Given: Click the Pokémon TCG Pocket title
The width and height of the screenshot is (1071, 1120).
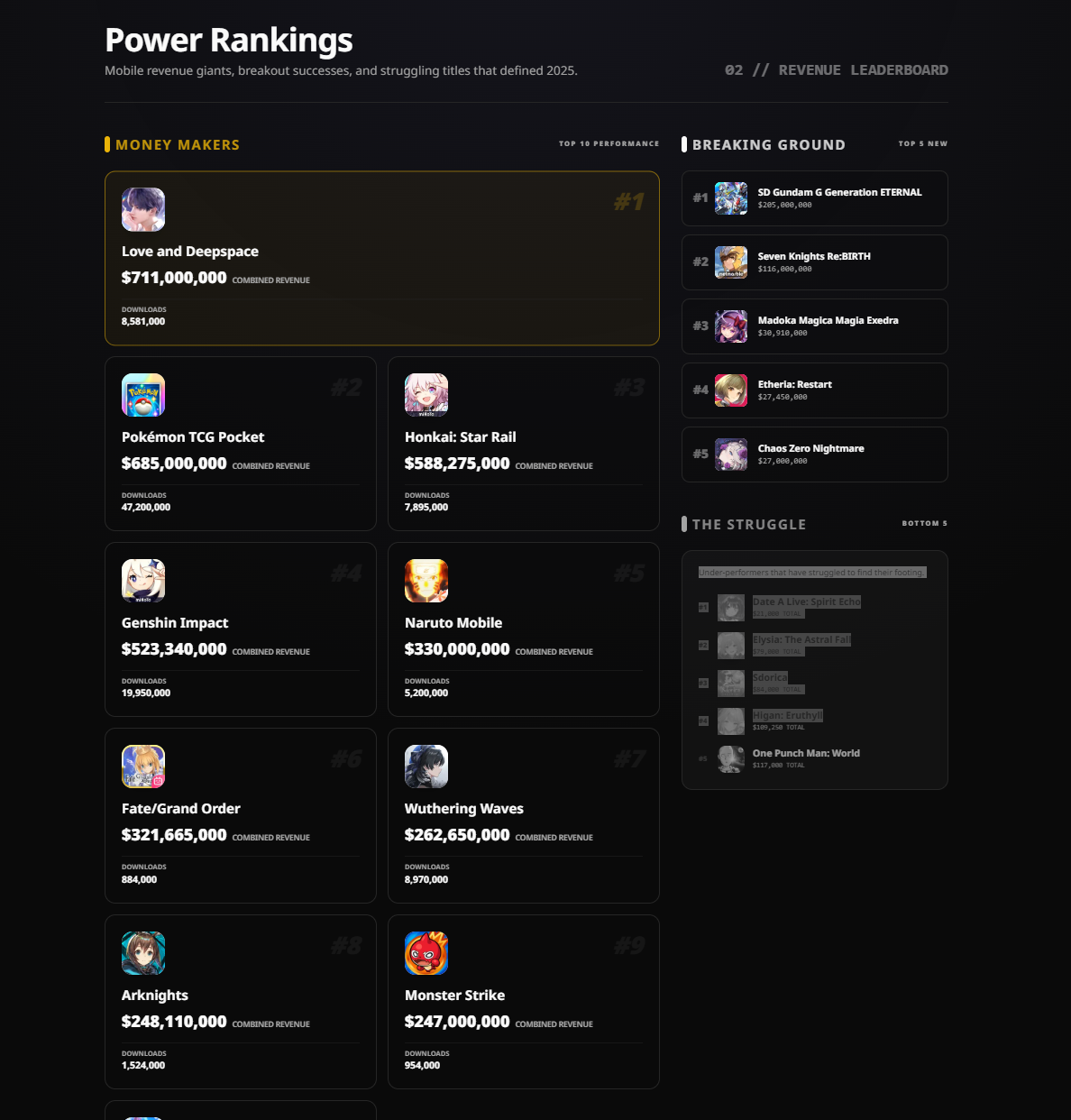Looking at the screenshot, I should [x=193, y=437].
